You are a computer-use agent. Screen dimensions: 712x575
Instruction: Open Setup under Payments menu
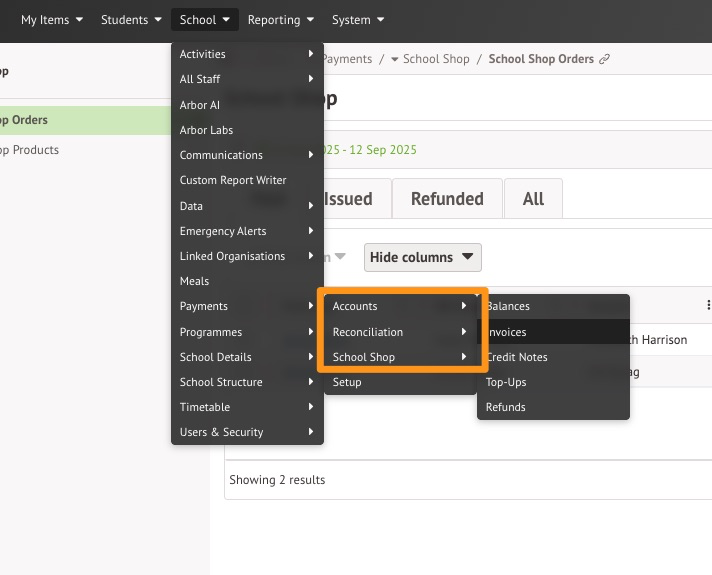(x=347, y=382)
